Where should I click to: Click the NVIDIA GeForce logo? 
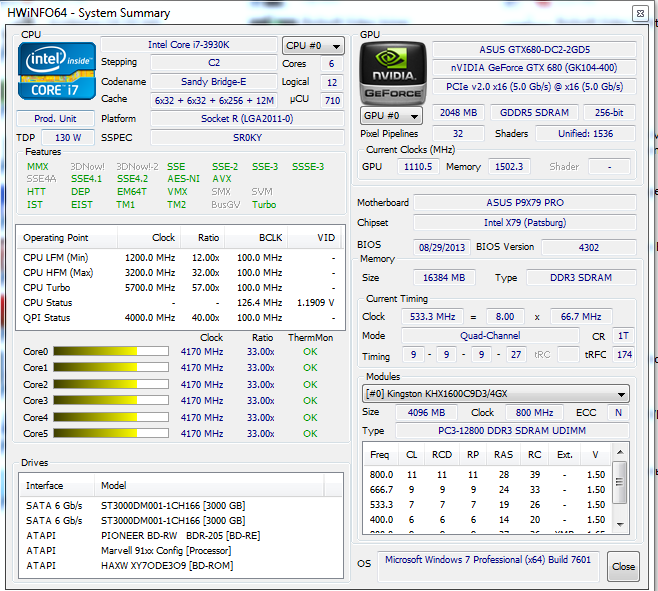pos(393,73)
